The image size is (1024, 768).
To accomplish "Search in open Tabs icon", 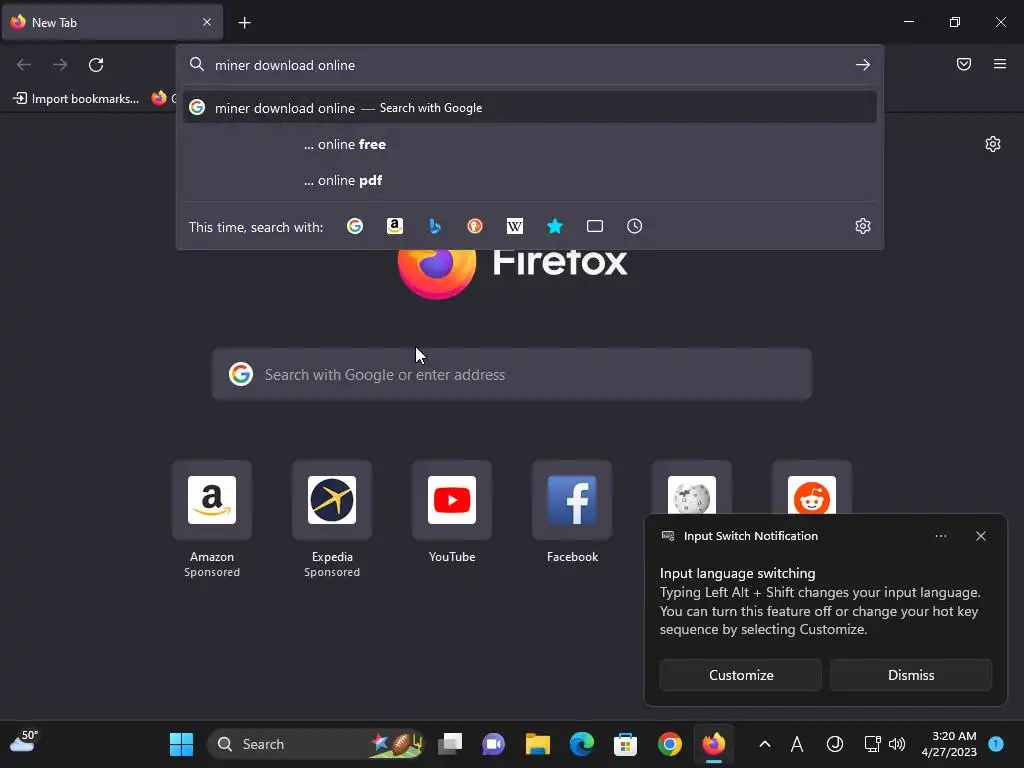I will [x=595, y=226].
